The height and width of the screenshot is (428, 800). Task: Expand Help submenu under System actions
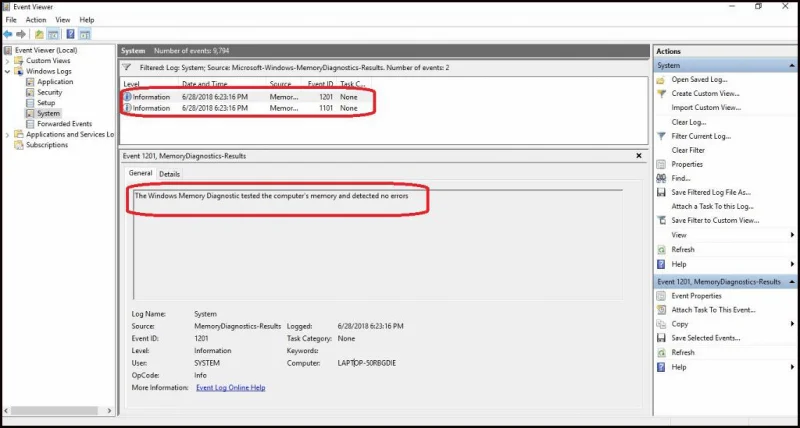pyautogui.click(x=792, y=264)
